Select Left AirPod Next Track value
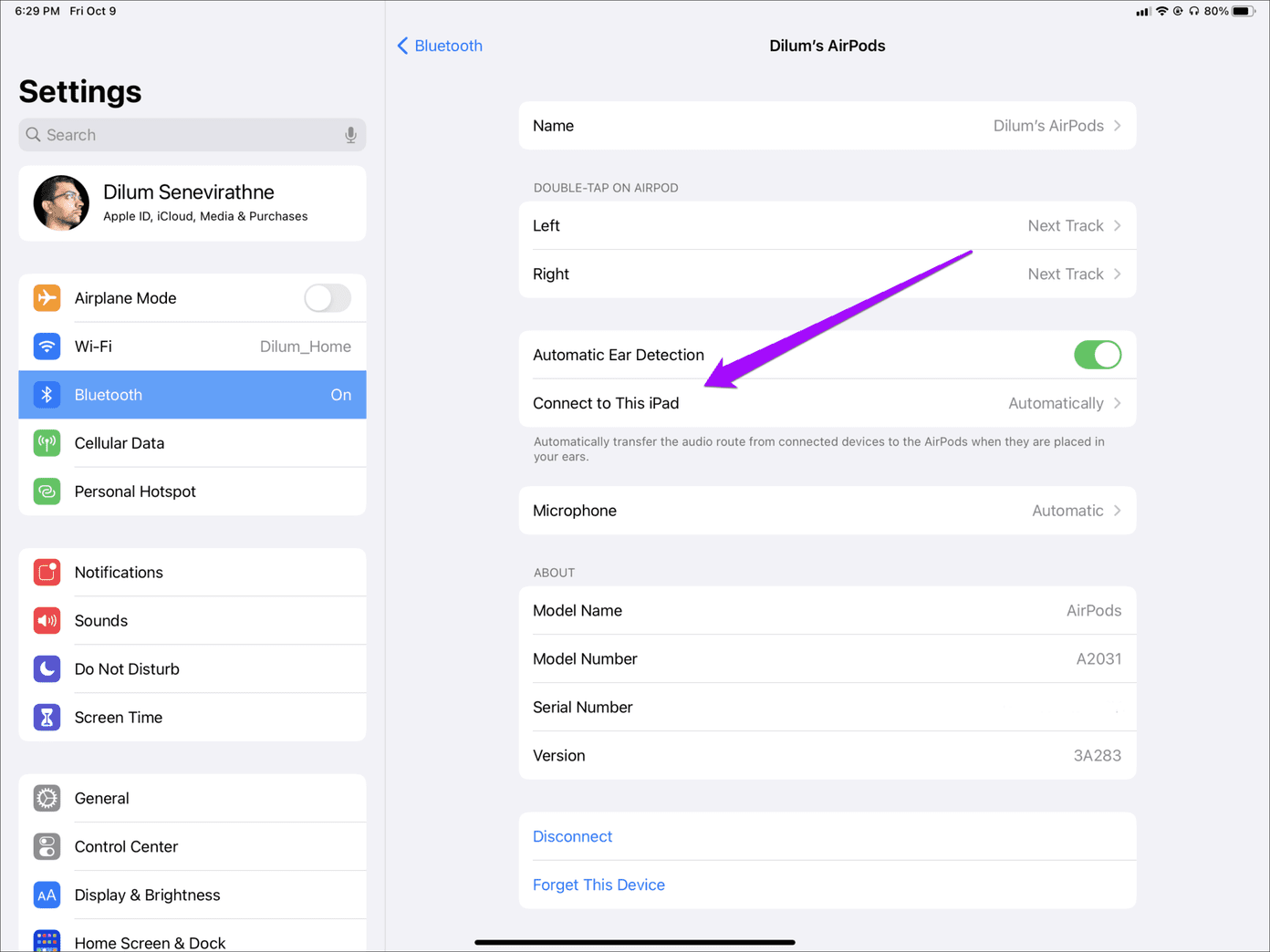The width and height of the screenshot is (1270, 952). (1066, 225)
